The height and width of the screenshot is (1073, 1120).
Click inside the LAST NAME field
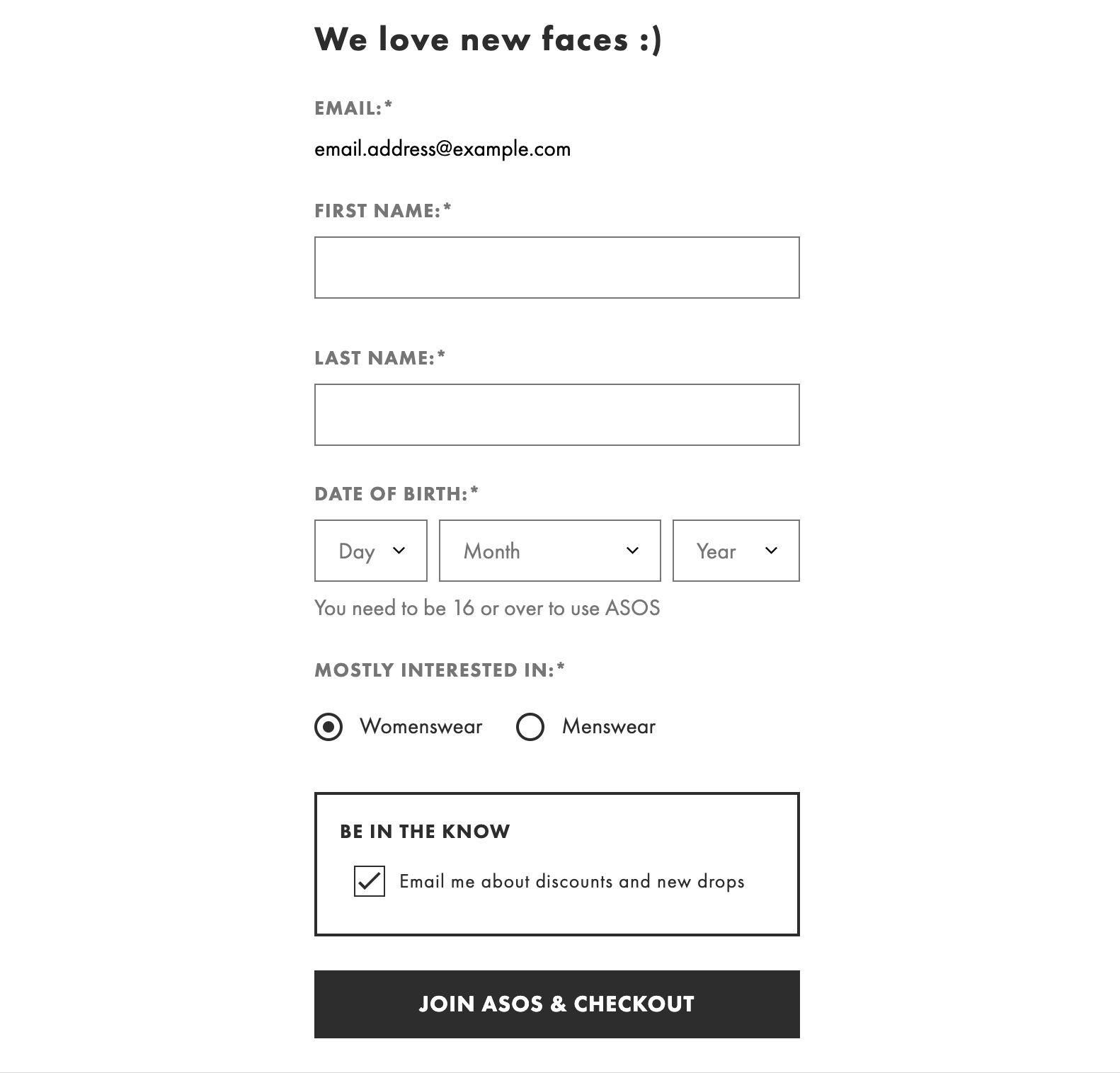(556, 415)
